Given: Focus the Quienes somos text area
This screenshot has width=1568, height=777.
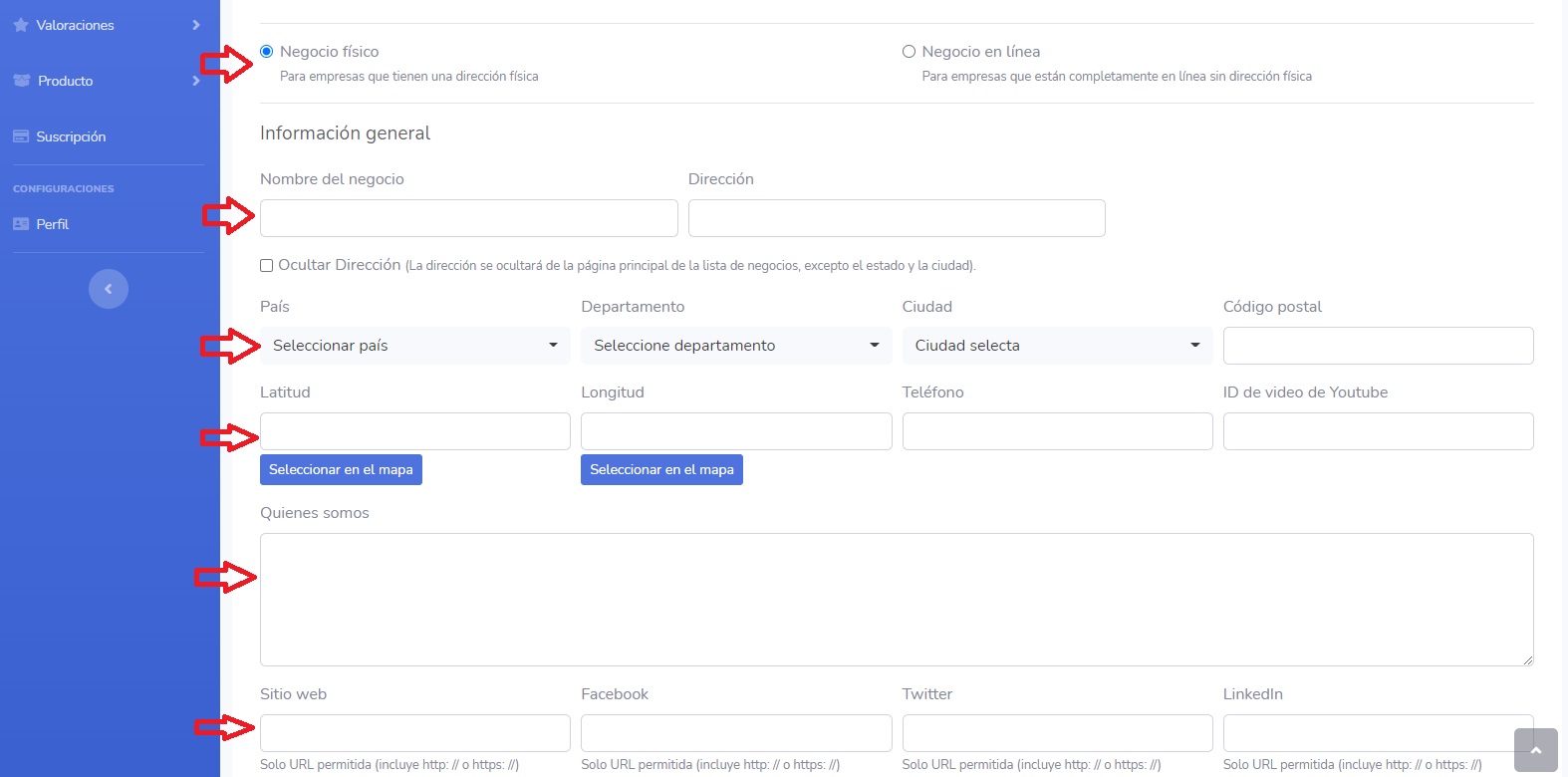Looking at the screenshot, I should (x=896, y=599).
